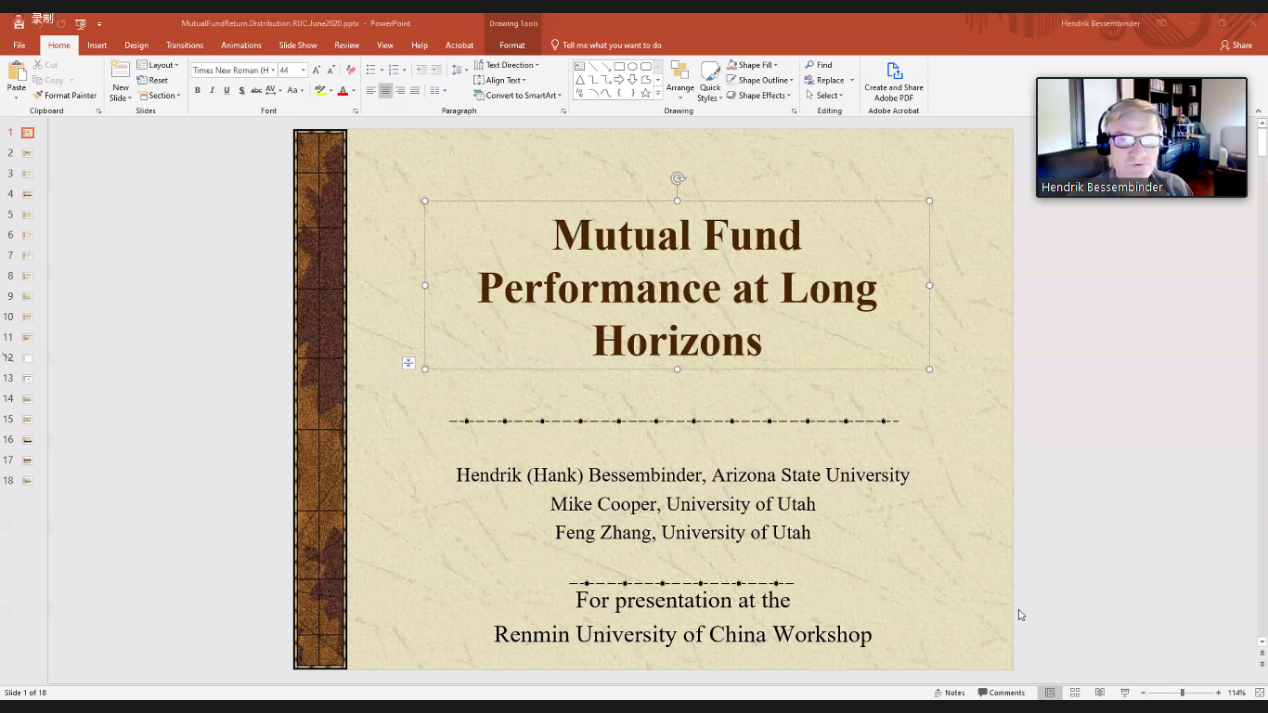Viewport: 1268px width, 713px height.
Task: Toggle the Notes pane
Action: [949, 693]
